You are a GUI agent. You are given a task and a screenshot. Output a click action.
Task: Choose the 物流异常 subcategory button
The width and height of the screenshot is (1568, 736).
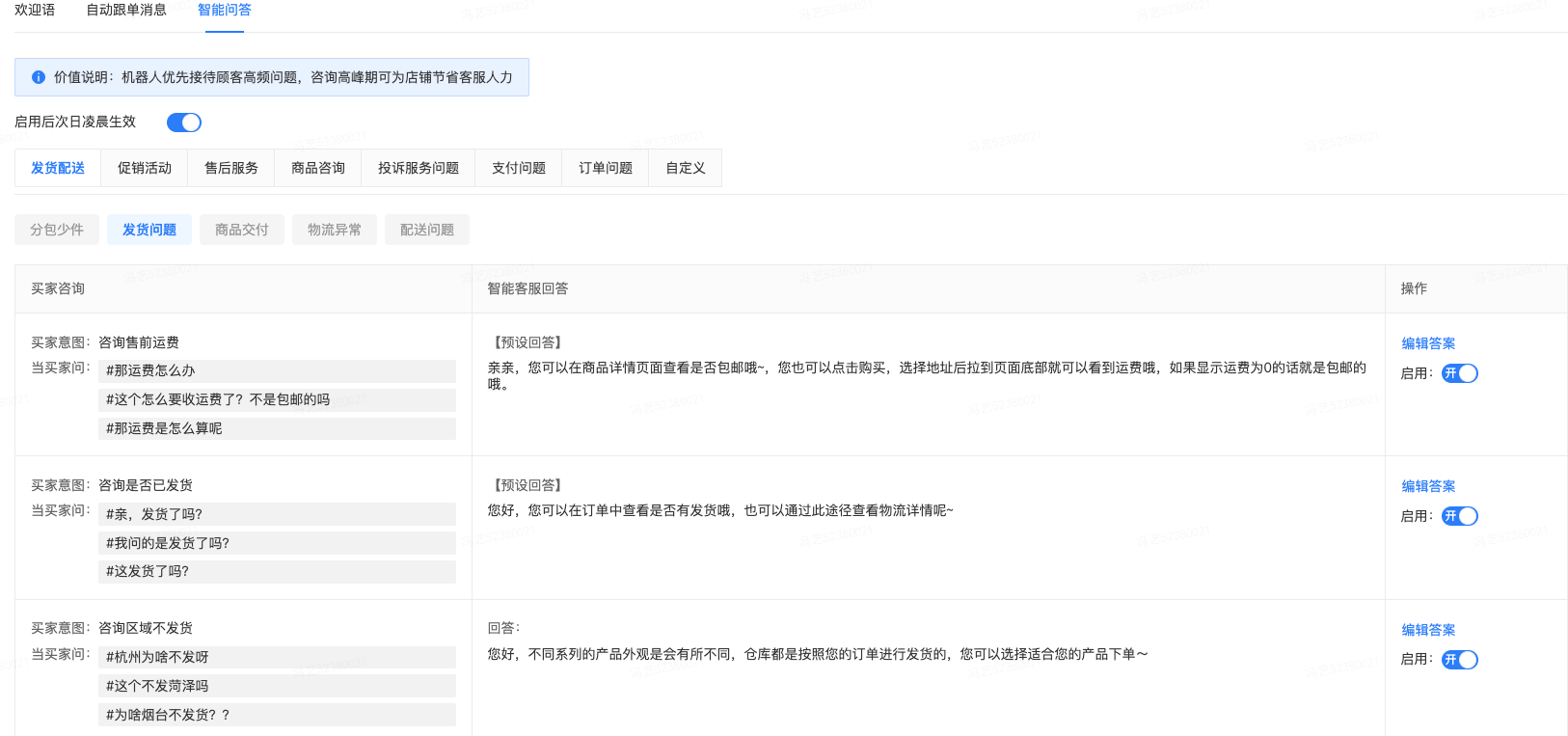click(335, 230)
